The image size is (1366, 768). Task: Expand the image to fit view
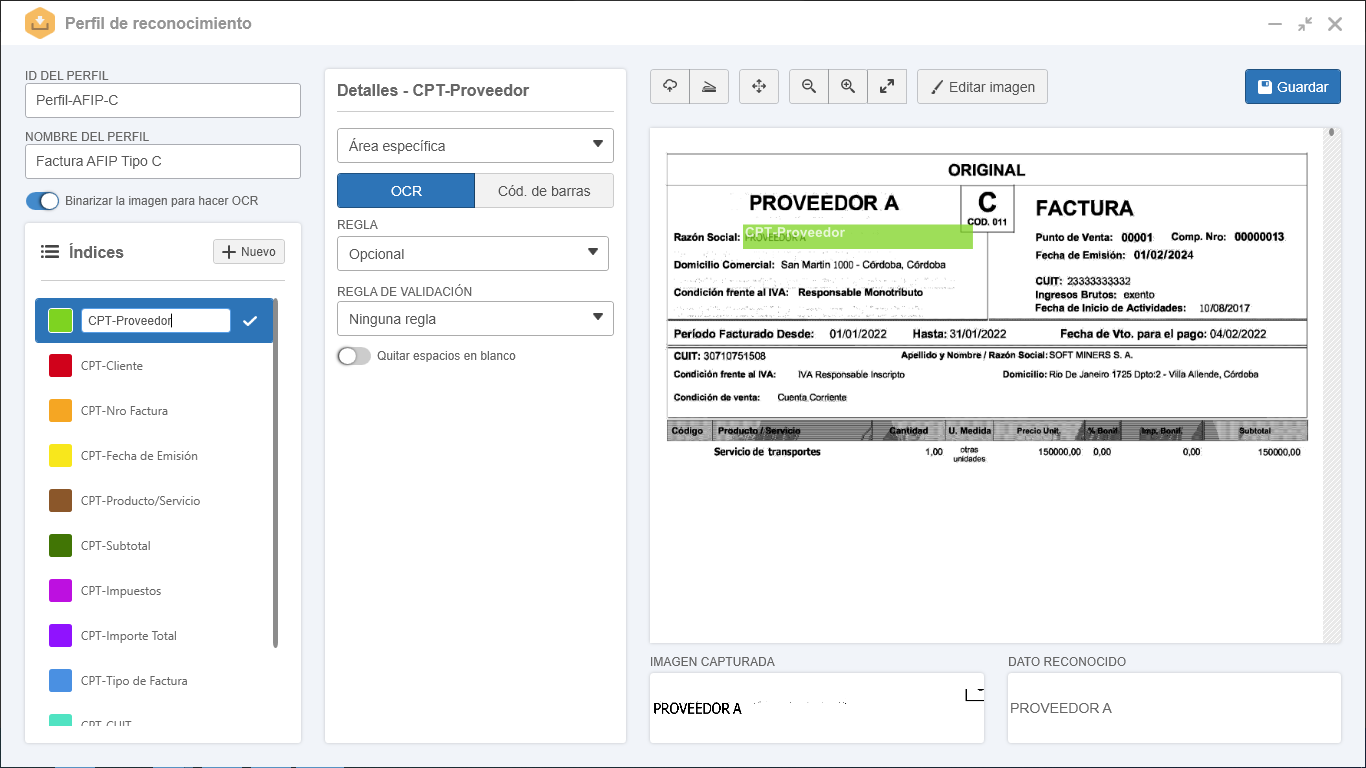coord(887,87)
